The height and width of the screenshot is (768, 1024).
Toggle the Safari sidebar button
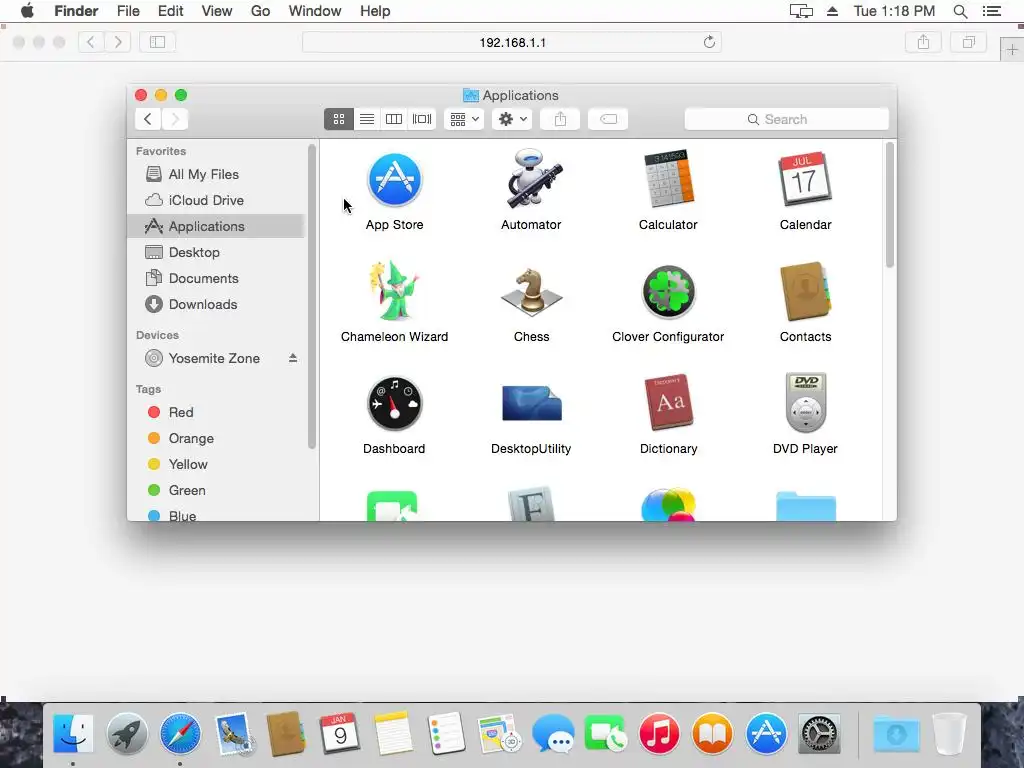click(157, 42)
